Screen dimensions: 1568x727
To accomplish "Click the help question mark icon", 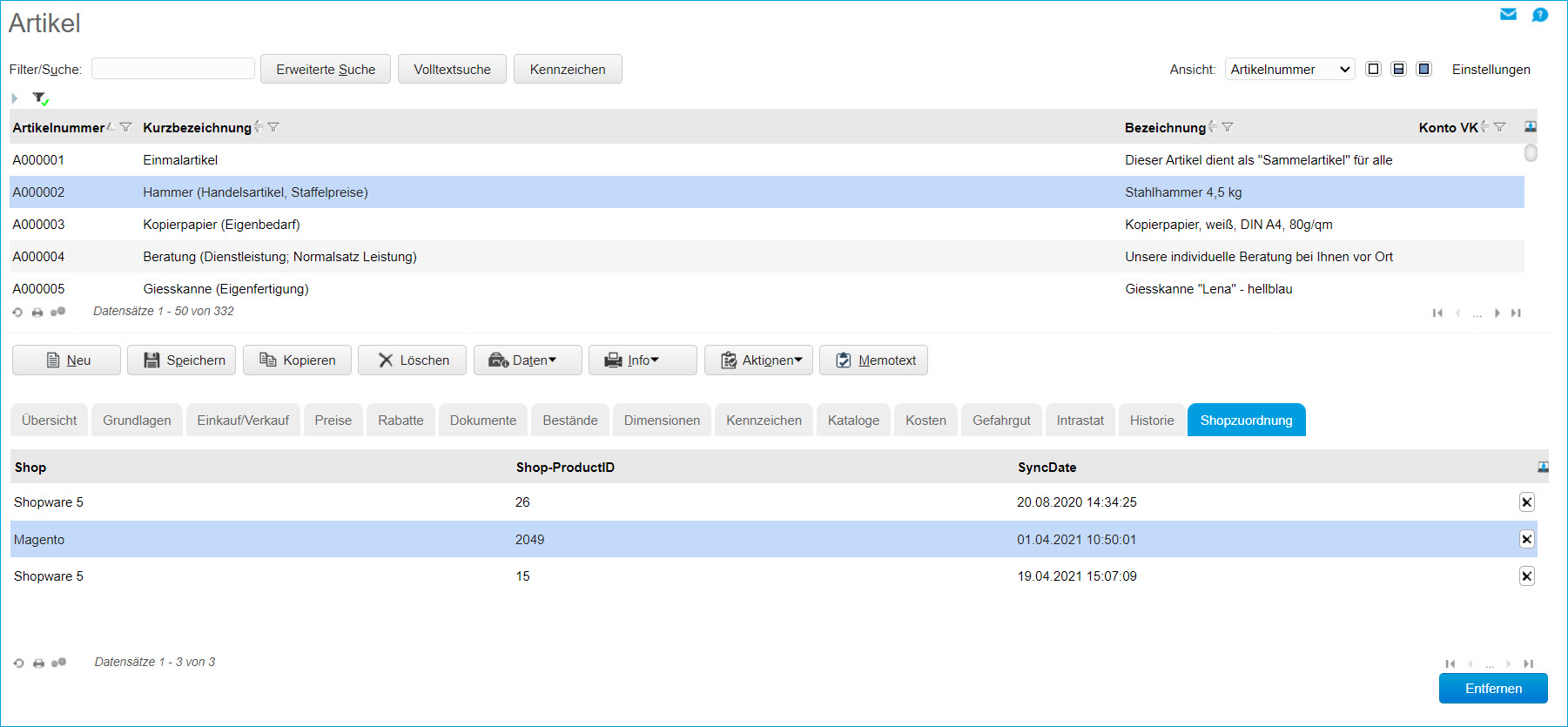I will 1539,15.
